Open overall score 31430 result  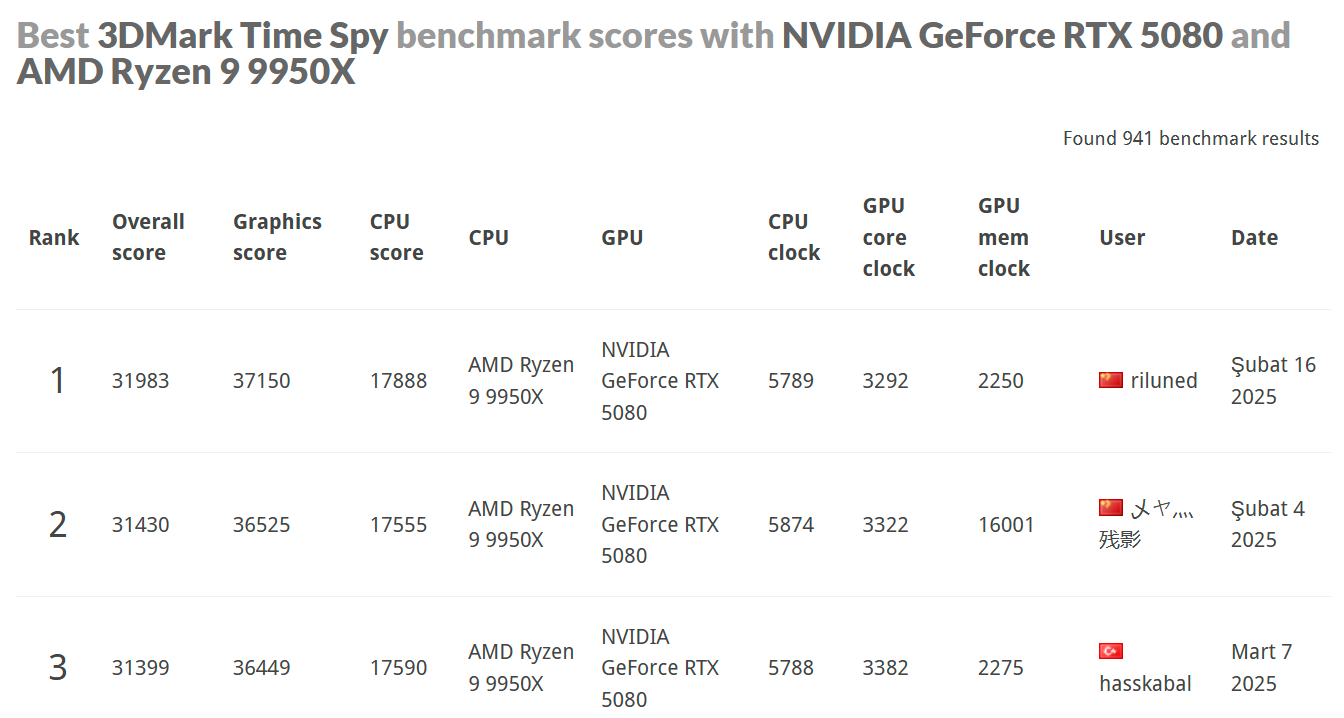[x=141, y=525]
